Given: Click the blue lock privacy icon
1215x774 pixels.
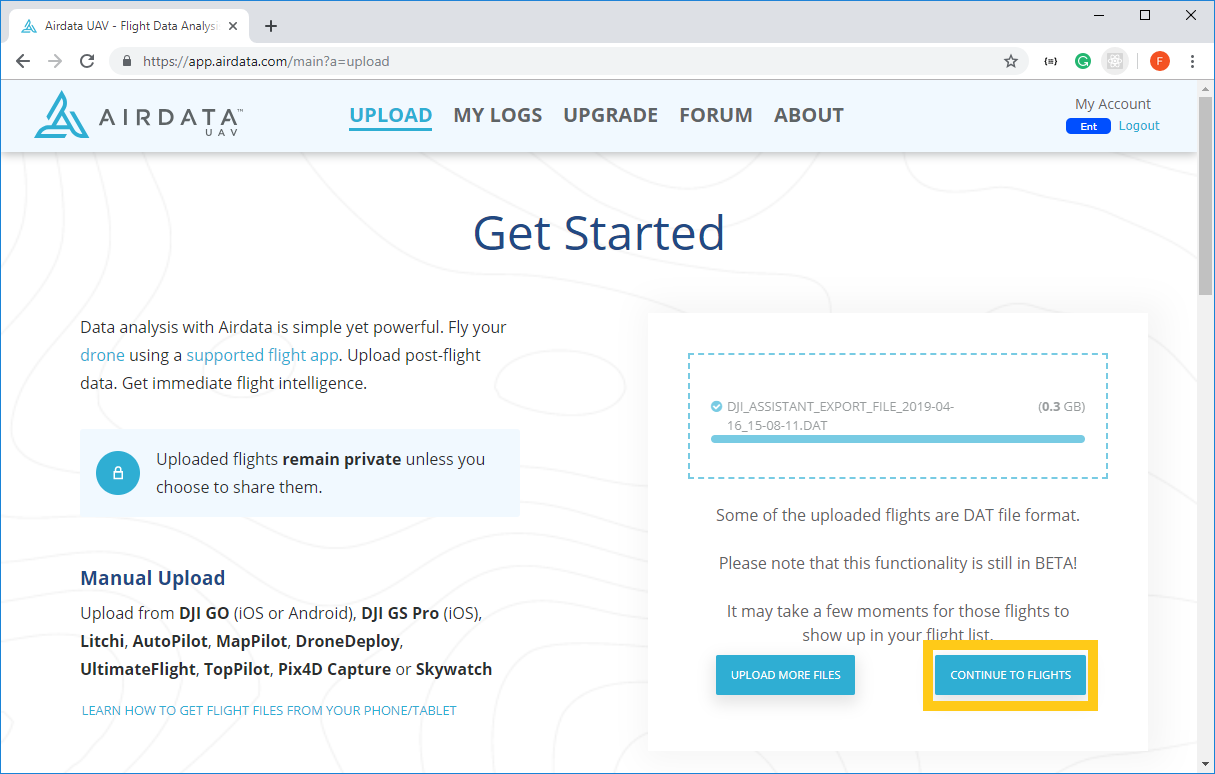Looking at the screenshot, I should (118, 473).
